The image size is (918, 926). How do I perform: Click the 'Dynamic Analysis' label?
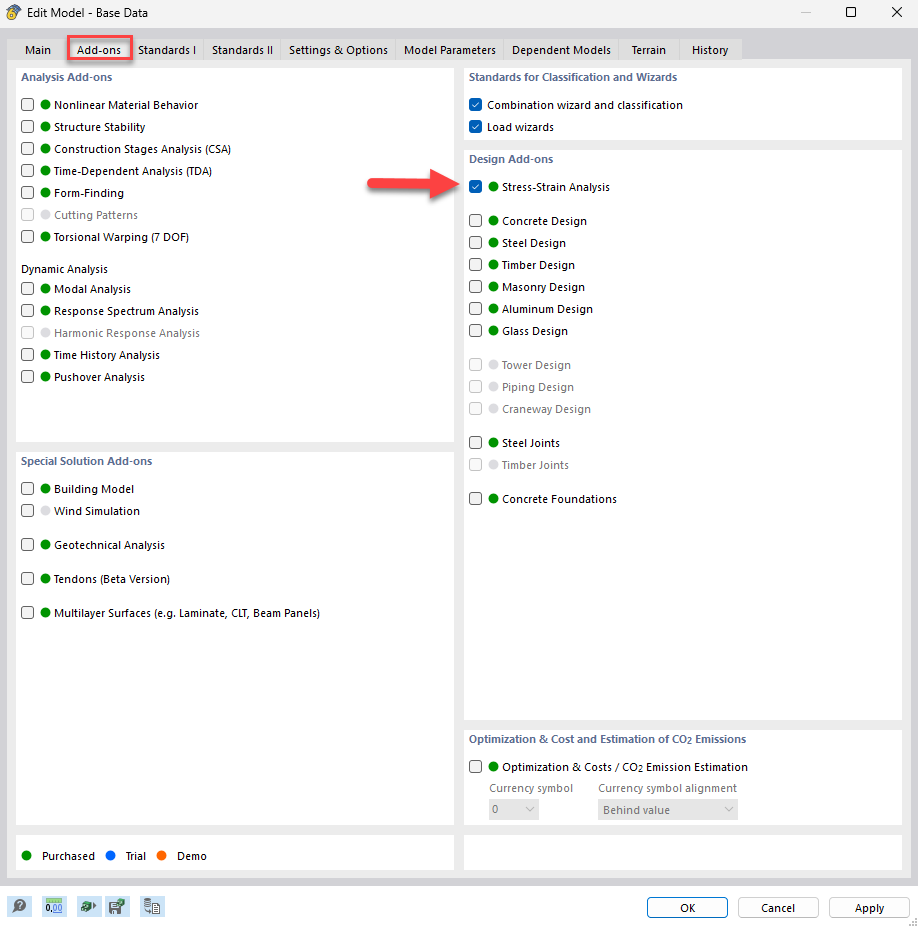64,269
